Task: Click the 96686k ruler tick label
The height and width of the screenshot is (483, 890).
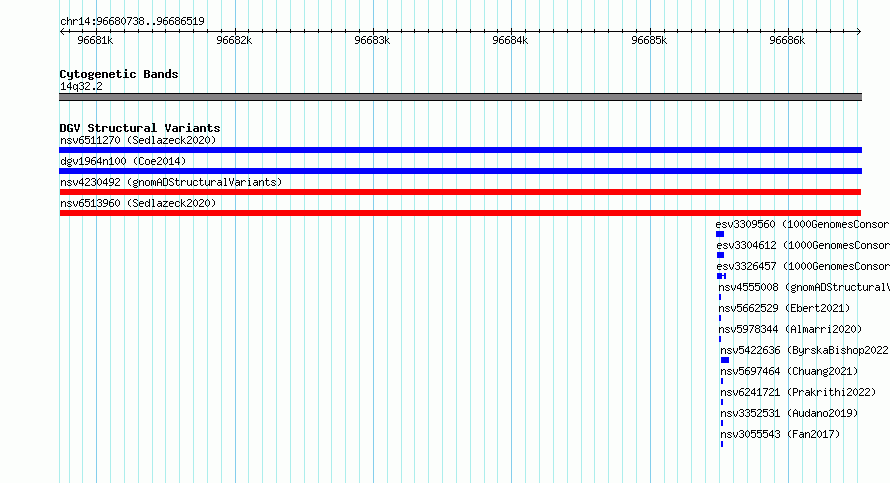Action: pos(787,40)
